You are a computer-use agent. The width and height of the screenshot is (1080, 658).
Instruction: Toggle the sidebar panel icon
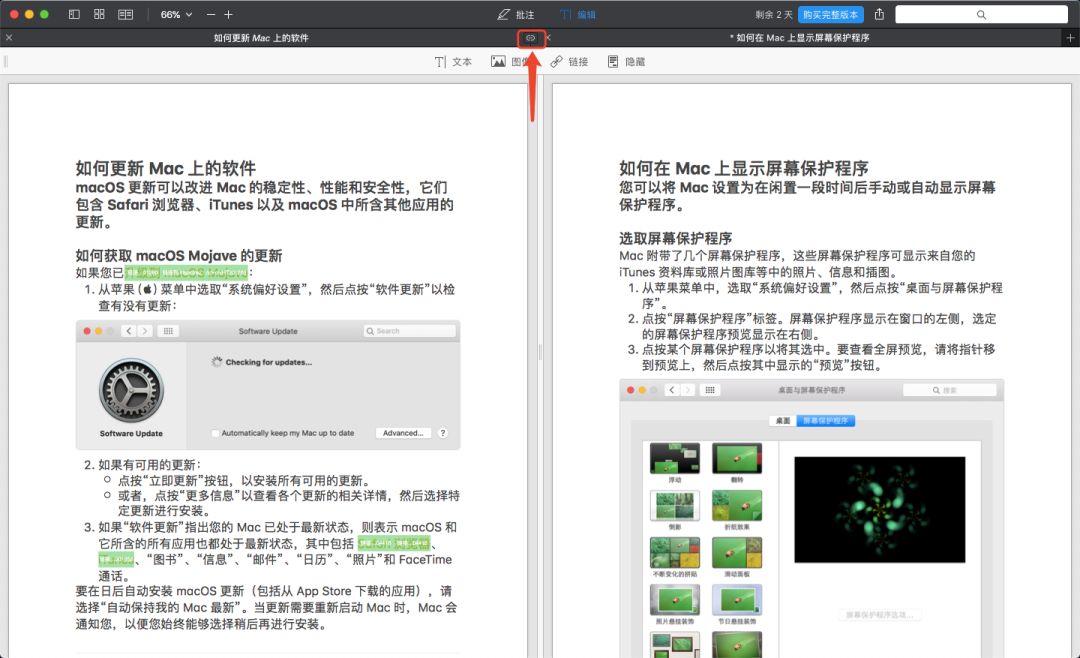coord(74,14)
